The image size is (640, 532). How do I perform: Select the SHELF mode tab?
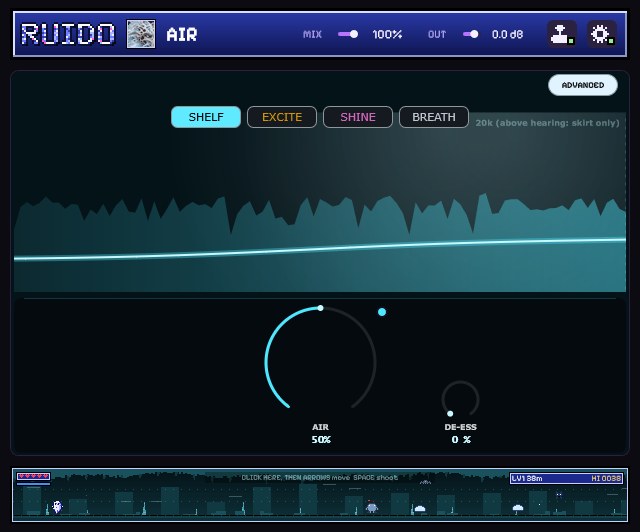pos(206,117)
